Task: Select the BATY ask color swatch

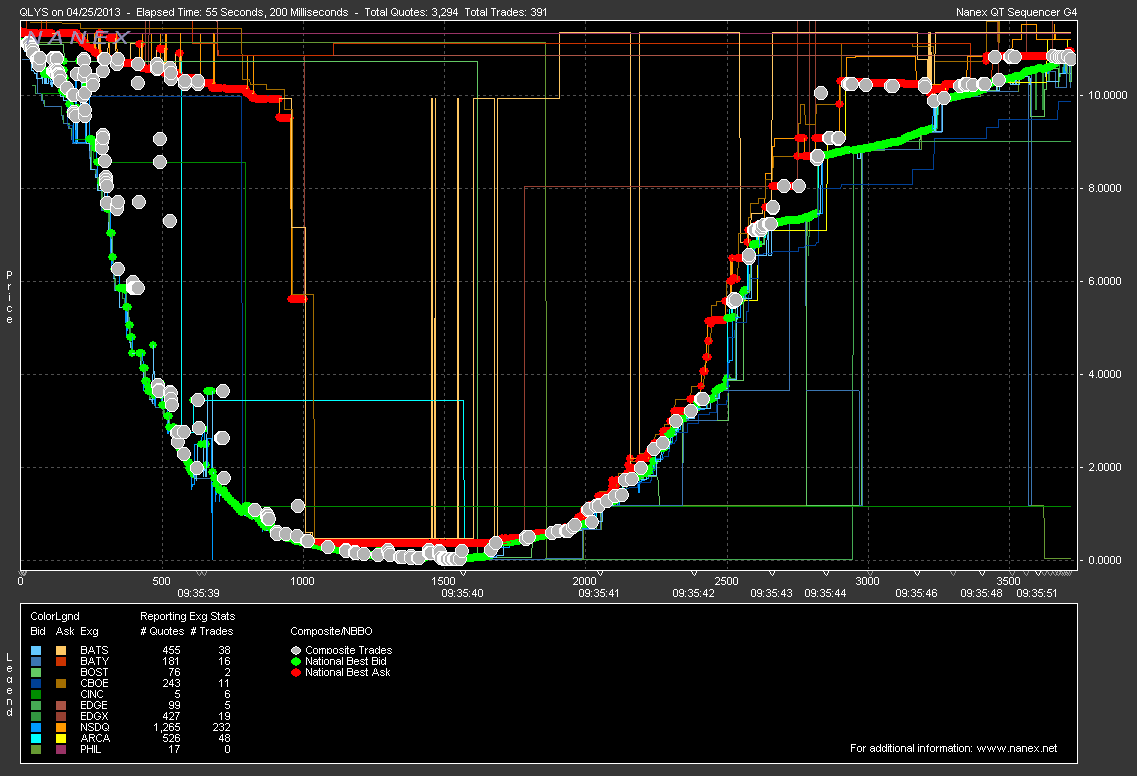Action: 61,661
